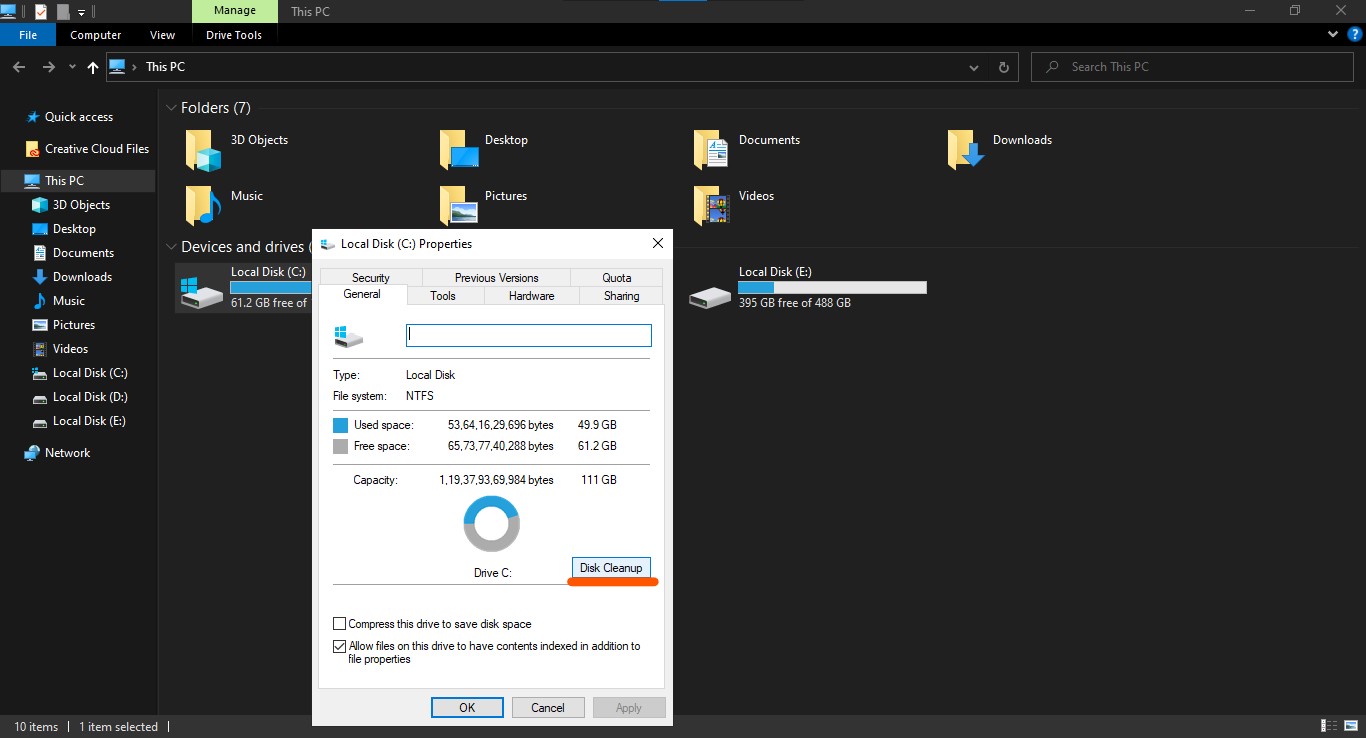
Task: Switch to the Details view in the status bar
Action: [x=1330, y=727]
